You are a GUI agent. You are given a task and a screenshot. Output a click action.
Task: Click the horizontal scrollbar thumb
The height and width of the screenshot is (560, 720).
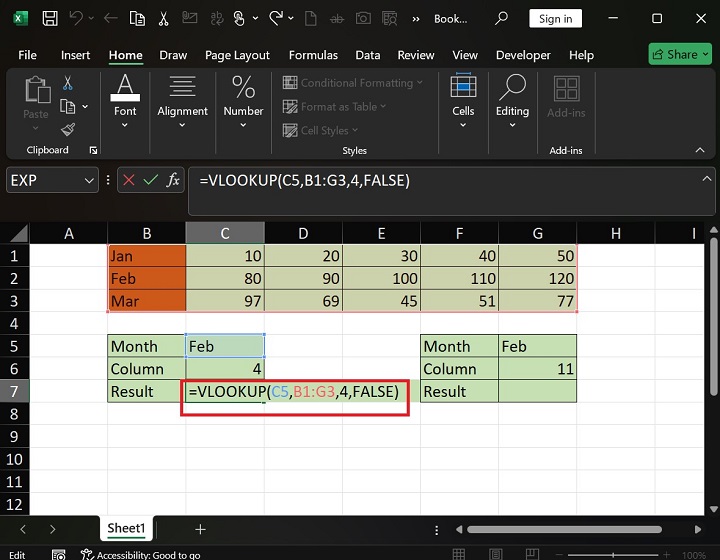[564, 529]
